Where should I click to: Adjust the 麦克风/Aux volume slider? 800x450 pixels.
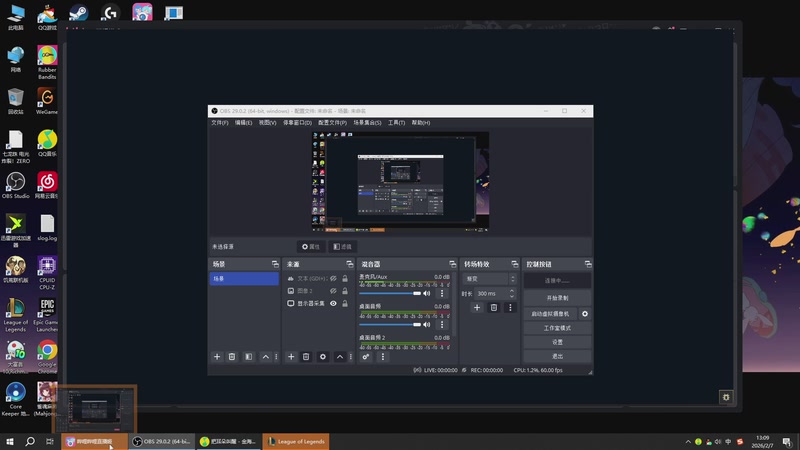click(390, 293)
